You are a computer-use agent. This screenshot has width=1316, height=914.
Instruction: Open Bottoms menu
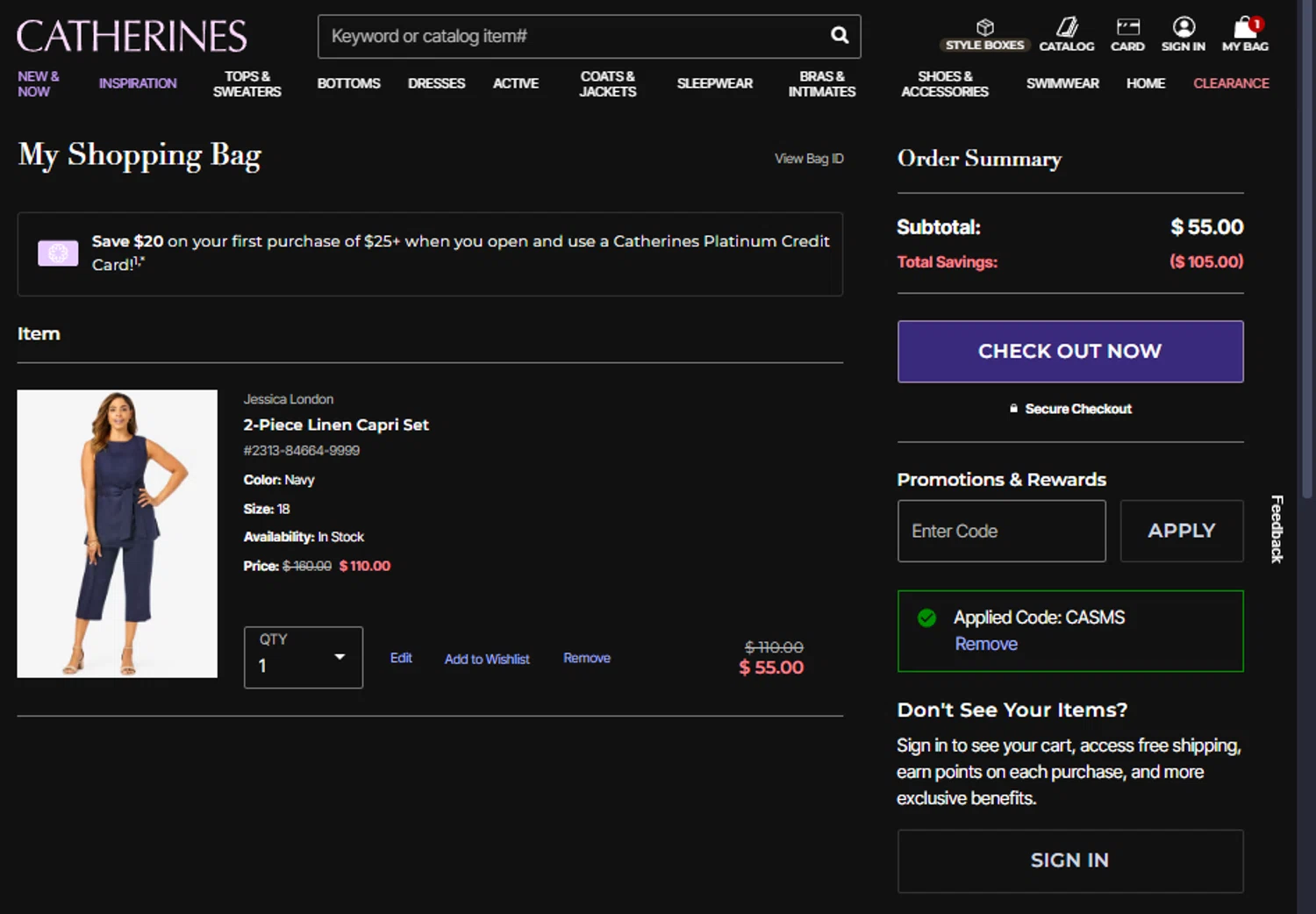pos(349,83)
